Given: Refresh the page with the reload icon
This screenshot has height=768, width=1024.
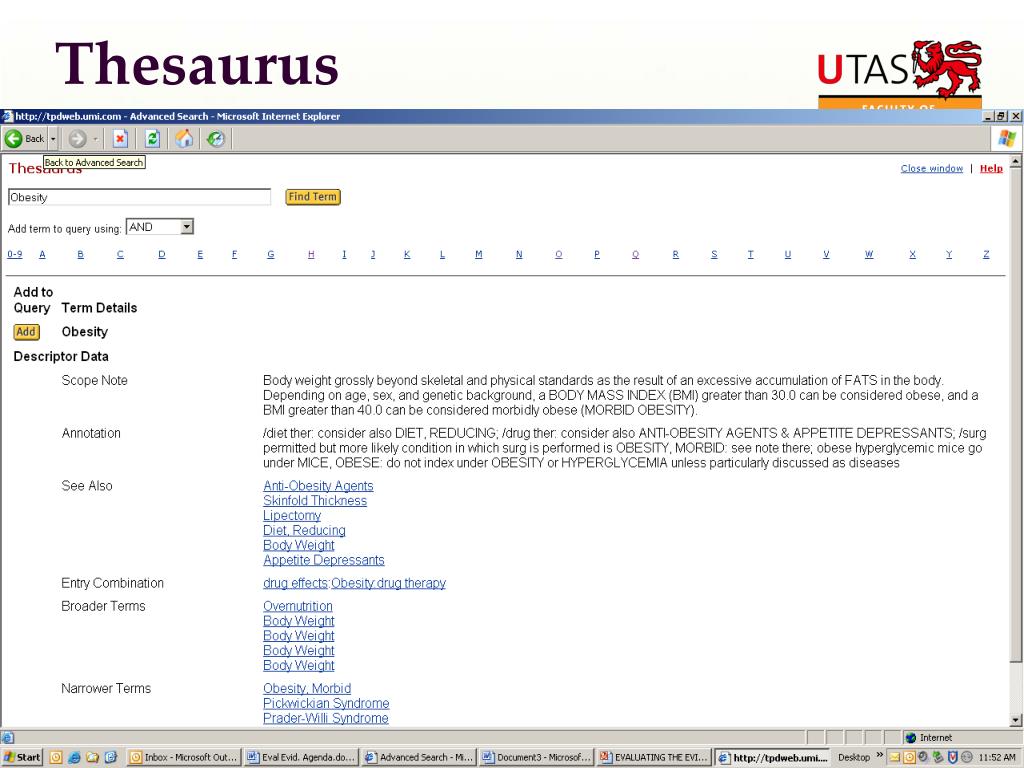Looking at the screenshot, I should click(150, 139).
